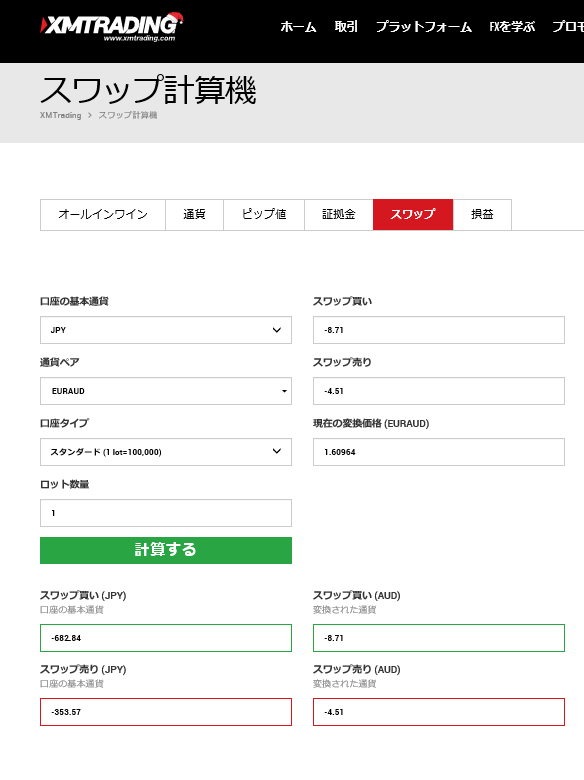
Task: Follow the XMTrading breadcrumb link
Action: click(60, 115)
